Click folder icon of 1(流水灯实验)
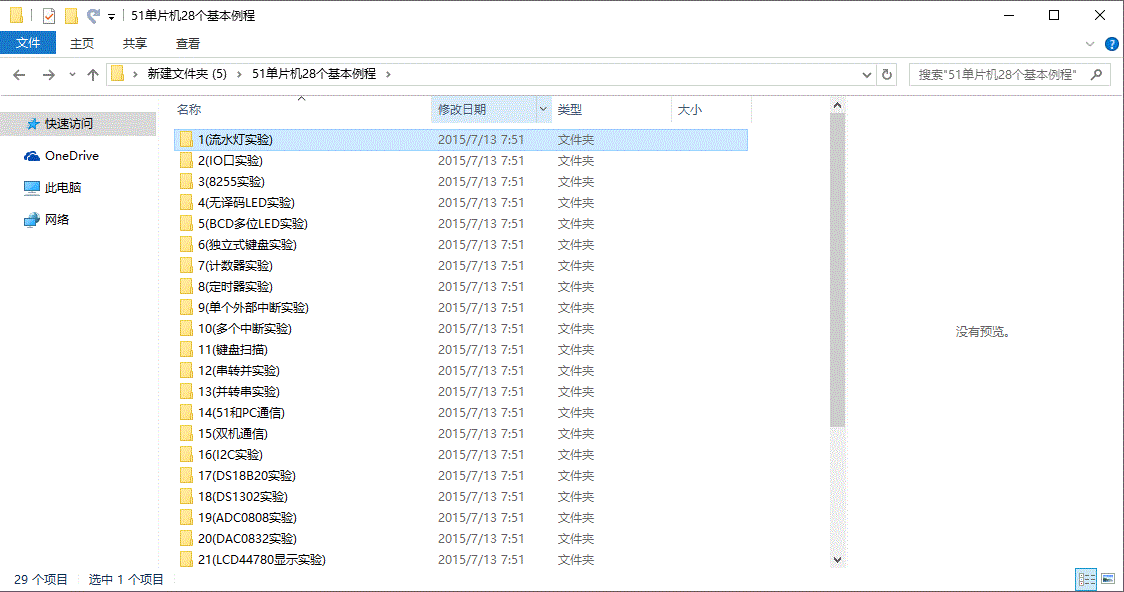Screen dimensions: 1124x592 [x=186, y=140]
